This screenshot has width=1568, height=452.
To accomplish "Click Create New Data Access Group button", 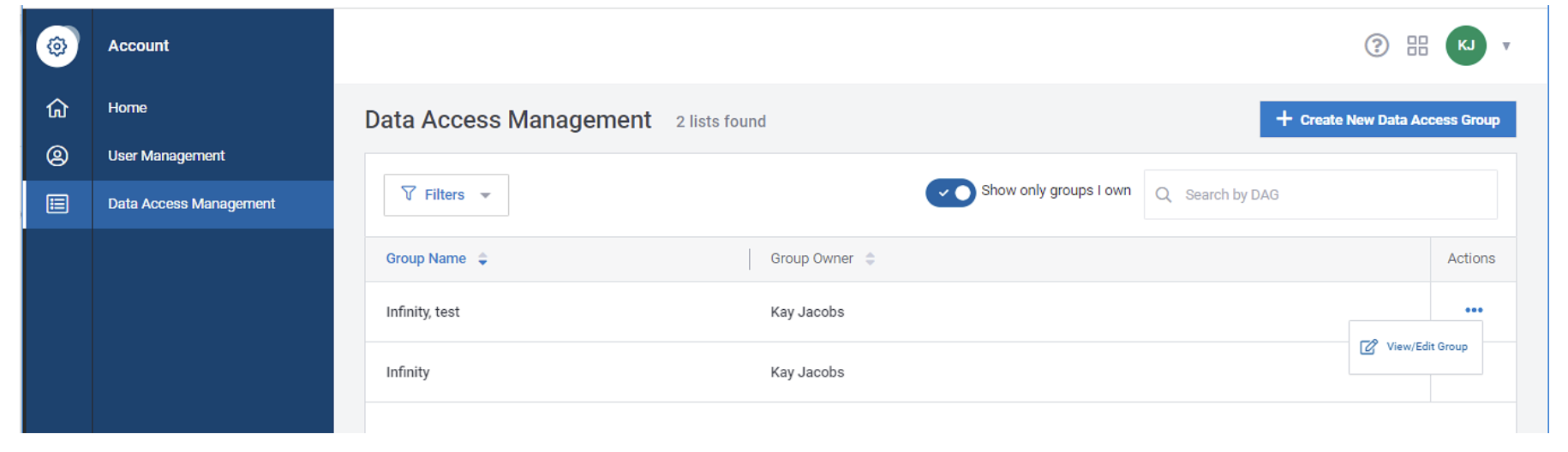I will click(1387, 120).
